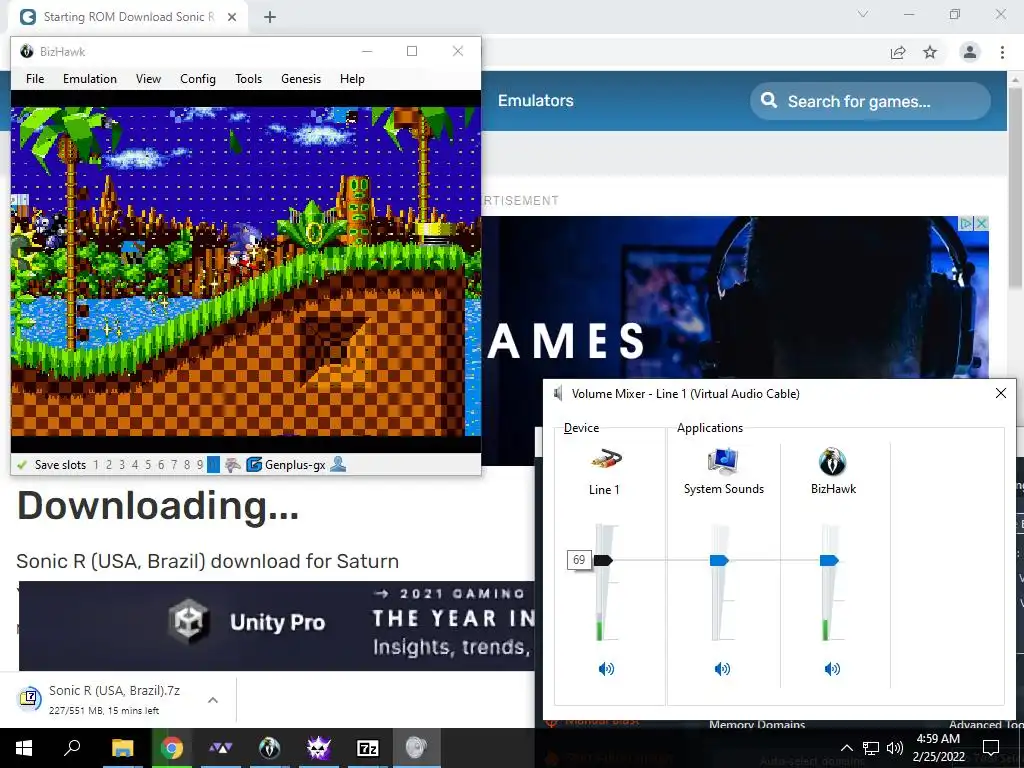Image resolution: width=1024 pixels, height=768 pixels.
Task: Open Chrome tab search chevron
Action: 863,14
